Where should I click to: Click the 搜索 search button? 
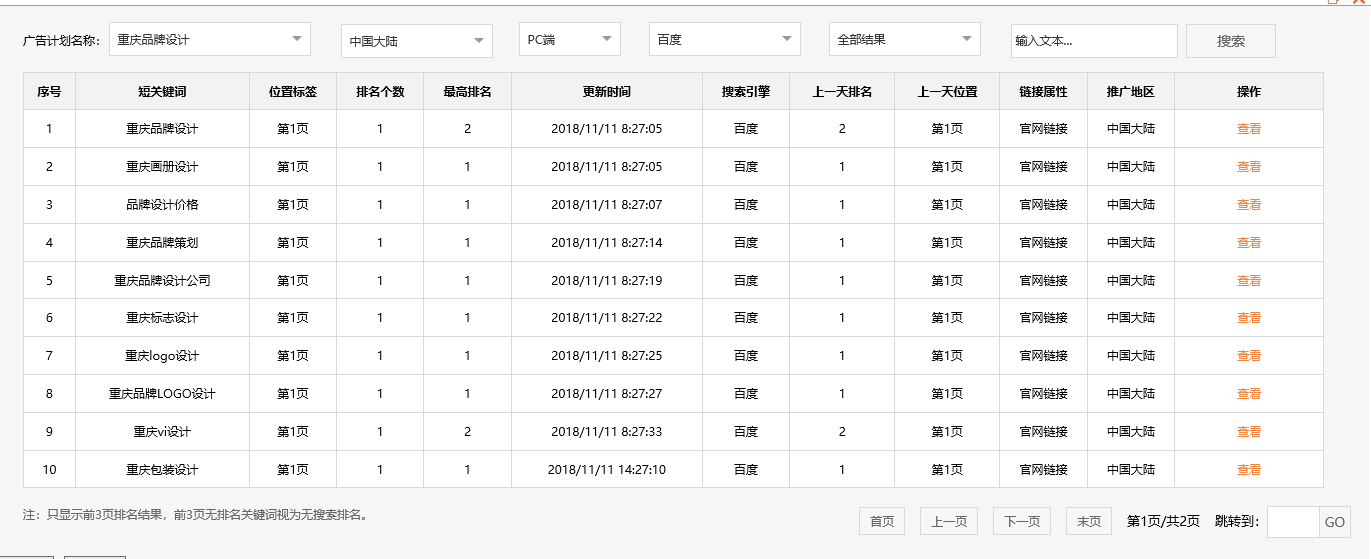pos(1231,41)
